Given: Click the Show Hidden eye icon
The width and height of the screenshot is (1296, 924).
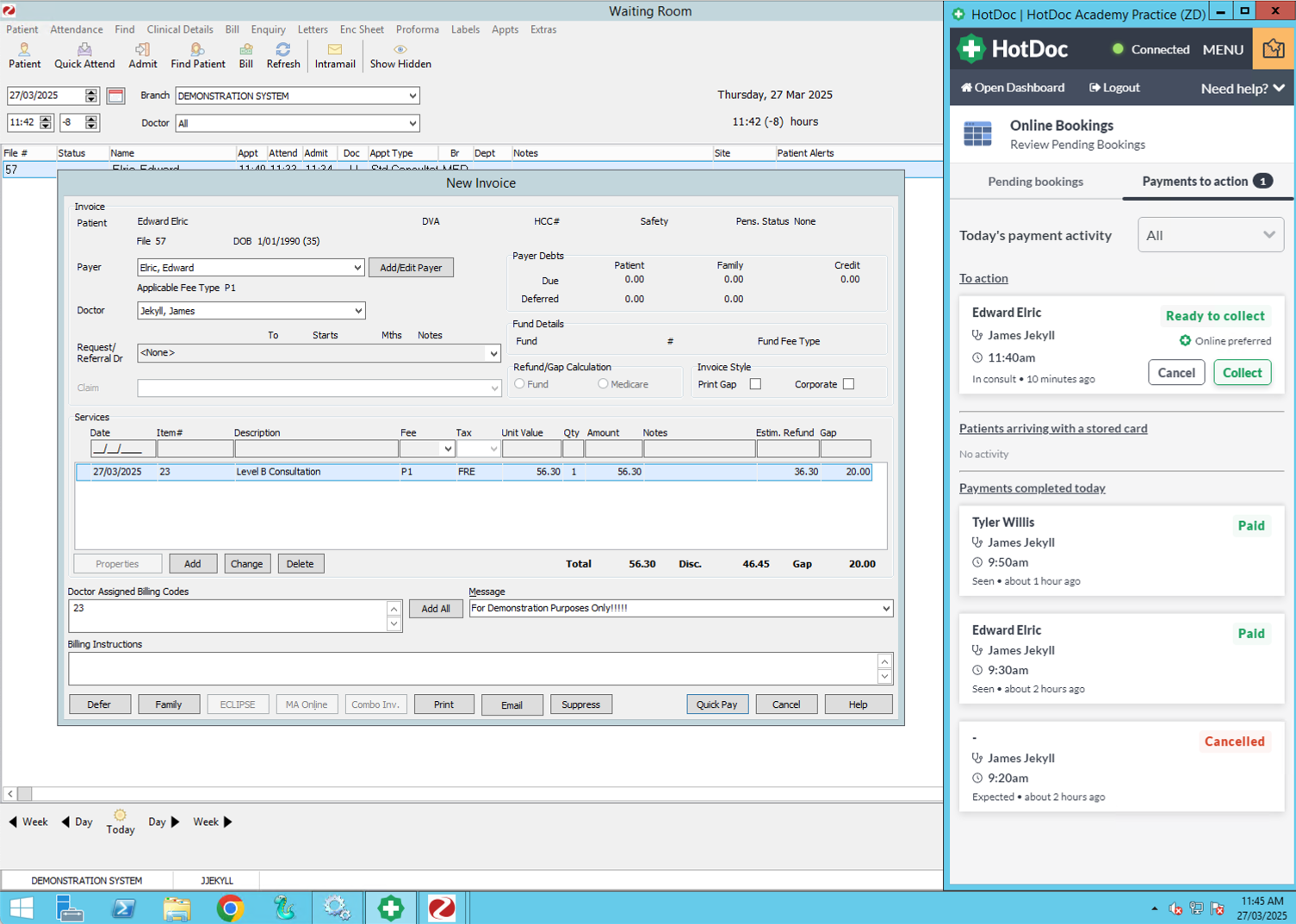Looking at the screenshot, I should click(x=400, y=56).
